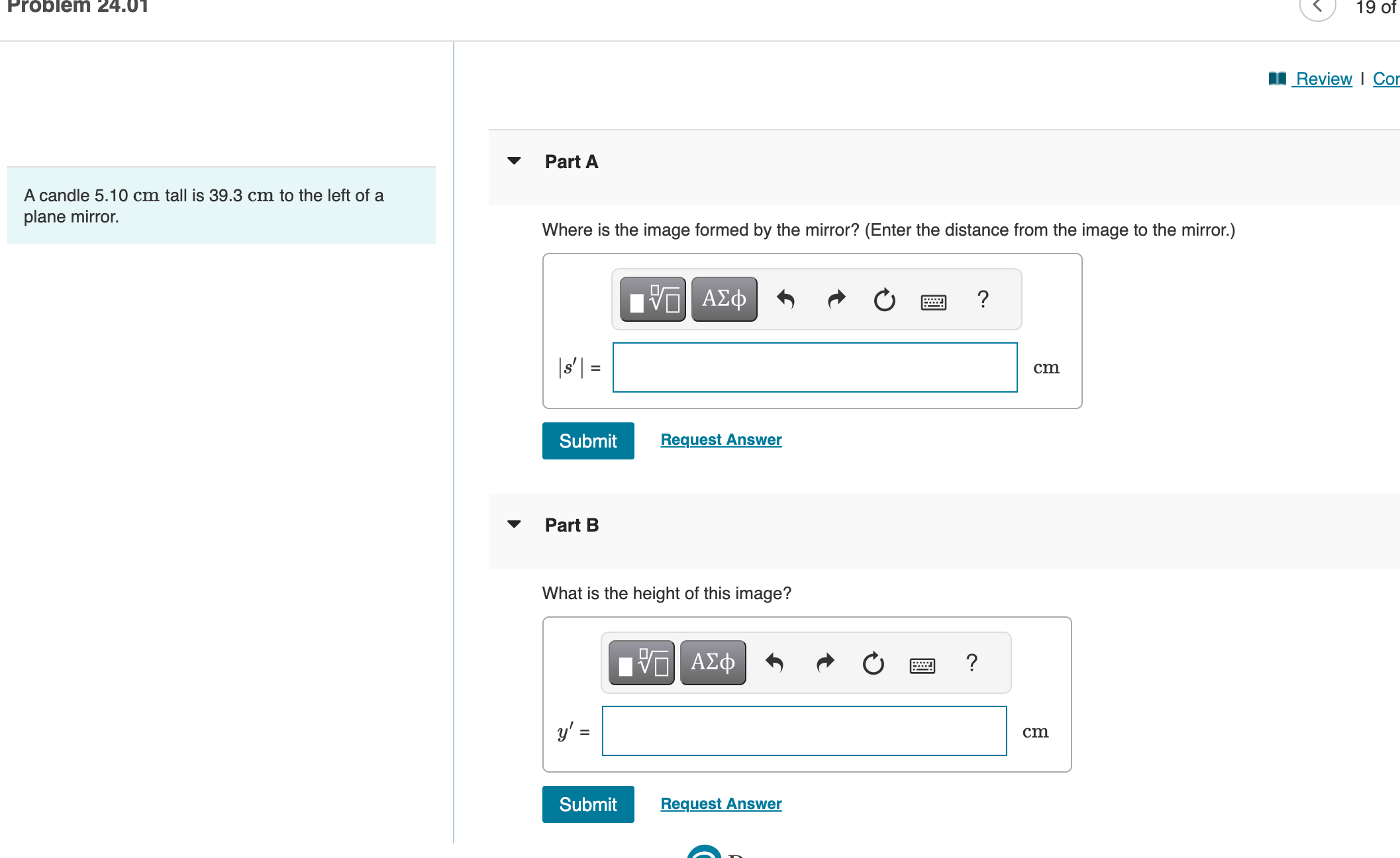Open help question mark in Part A

[x=983, y=299]
